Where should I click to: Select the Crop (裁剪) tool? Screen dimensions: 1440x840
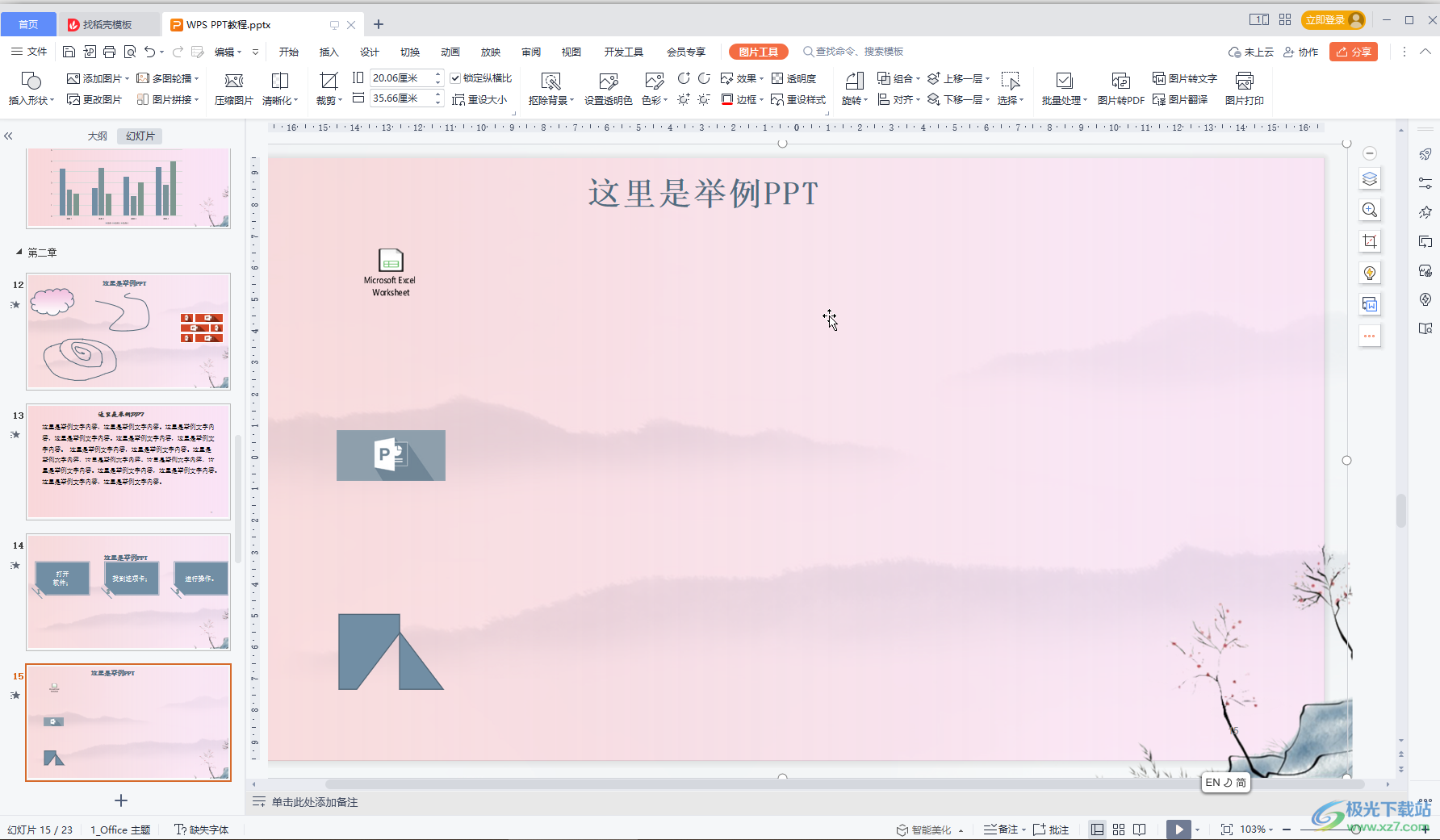point(329,89)
